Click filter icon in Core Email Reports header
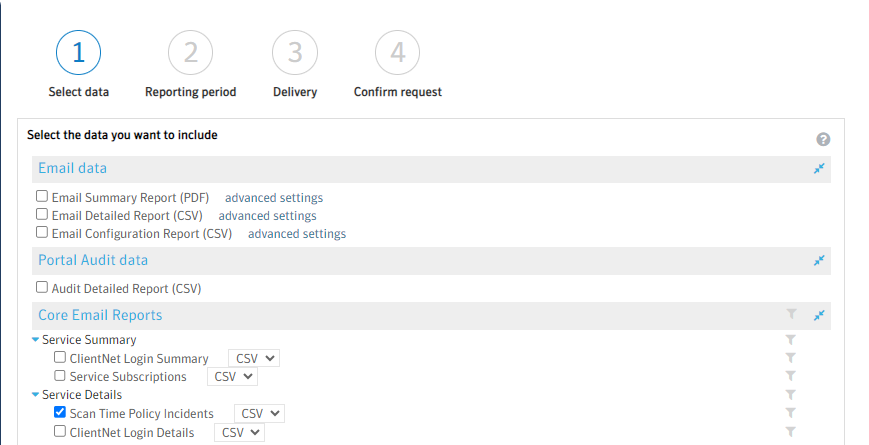The width and height of the screenshot is (869, 445). coord(792,315)
